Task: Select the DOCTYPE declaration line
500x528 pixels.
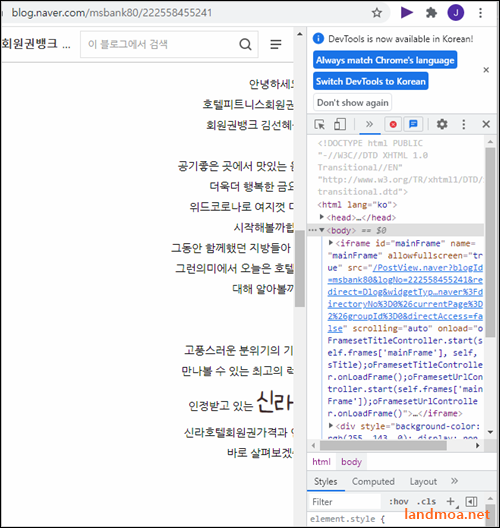Action: [400, 167]
